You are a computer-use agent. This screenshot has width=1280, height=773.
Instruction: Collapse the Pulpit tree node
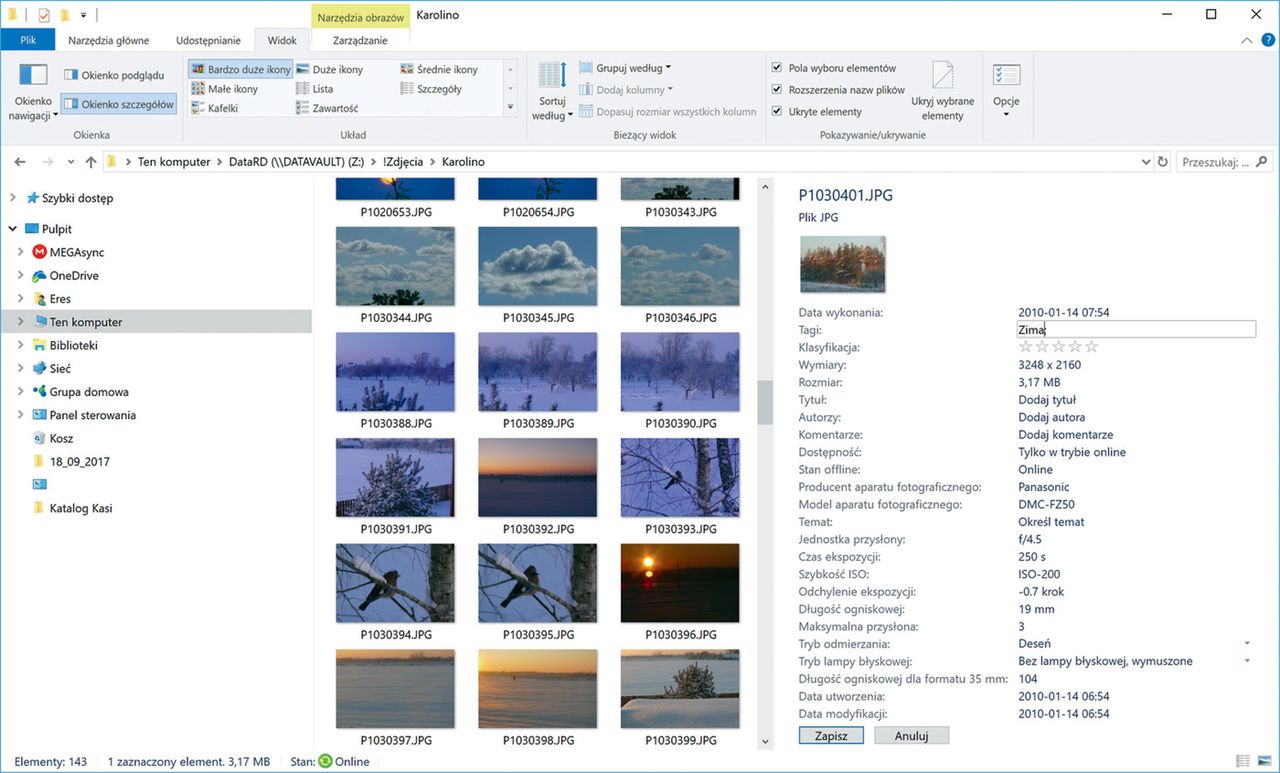(x=11, y=229)
